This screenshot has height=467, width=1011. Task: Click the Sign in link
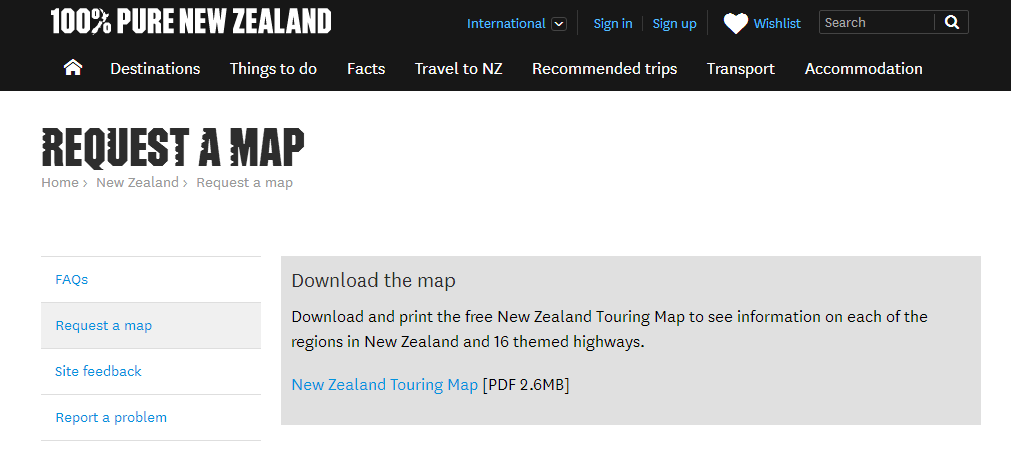[x=613, y=23]
